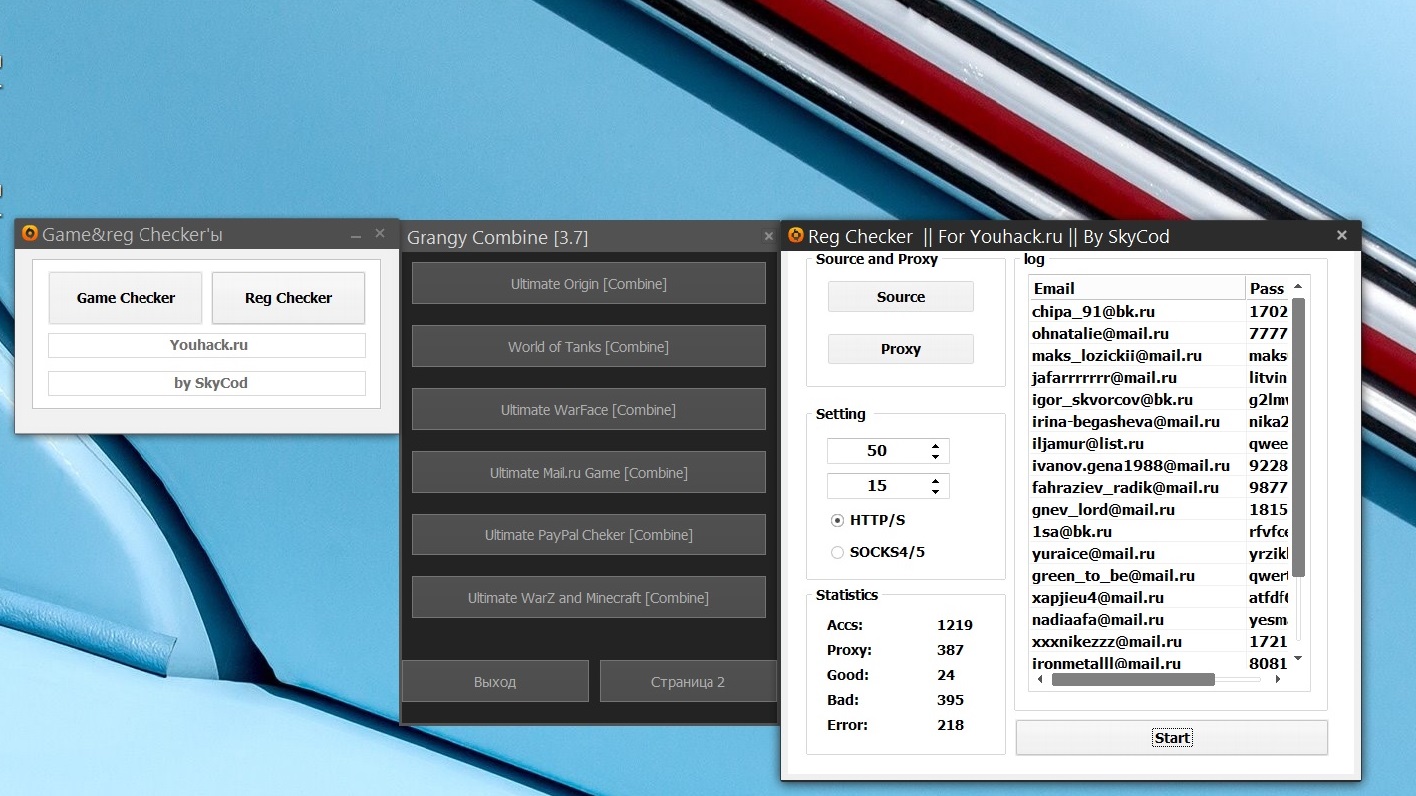
Task: Launch Ultimate WarZ and Minecraft [Combine]
Action: [x=589, y=598]
